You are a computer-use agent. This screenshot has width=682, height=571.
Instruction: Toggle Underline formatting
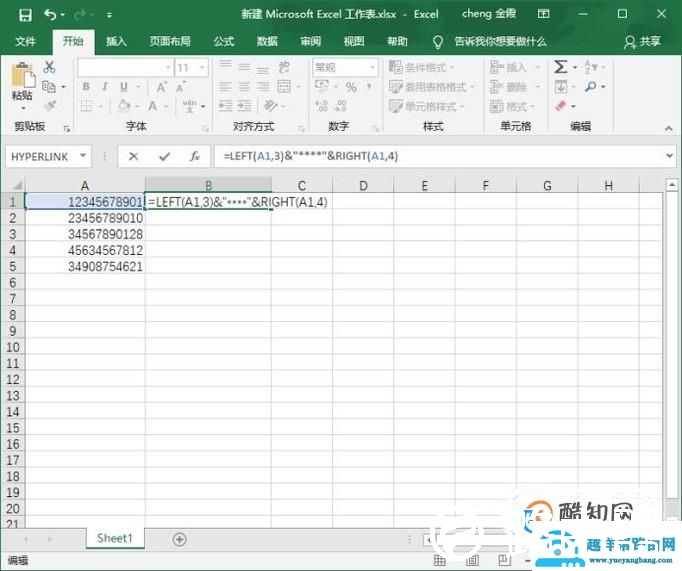pyautogui.click(x=123, y=87)
